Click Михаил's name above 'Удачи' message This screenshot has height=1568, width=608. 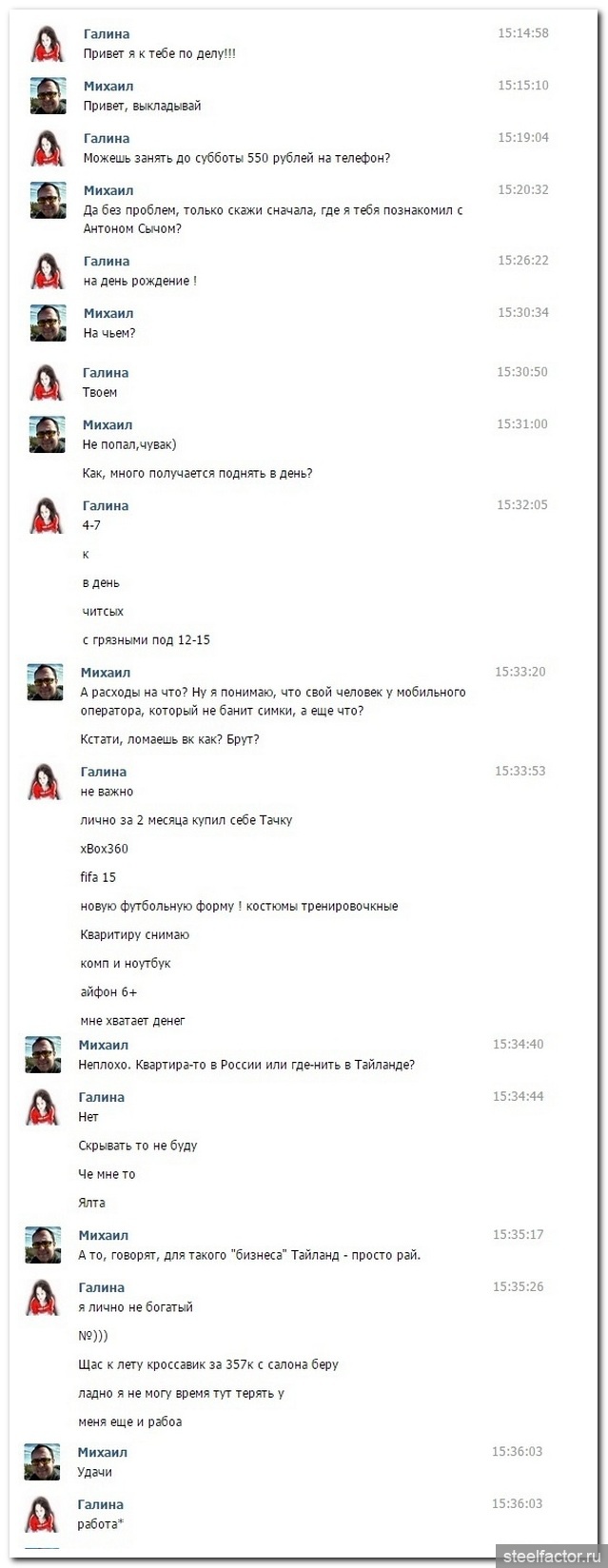(x=103, y=1453)
